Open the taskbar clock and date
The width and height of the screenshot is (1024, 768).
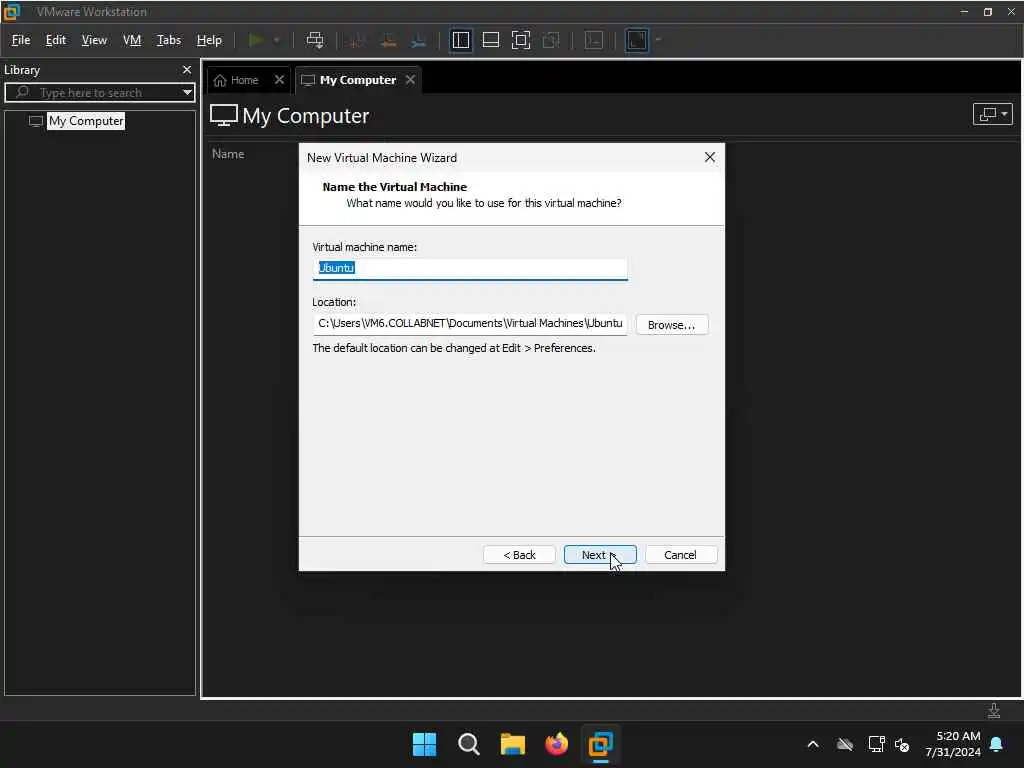(952, 744)
